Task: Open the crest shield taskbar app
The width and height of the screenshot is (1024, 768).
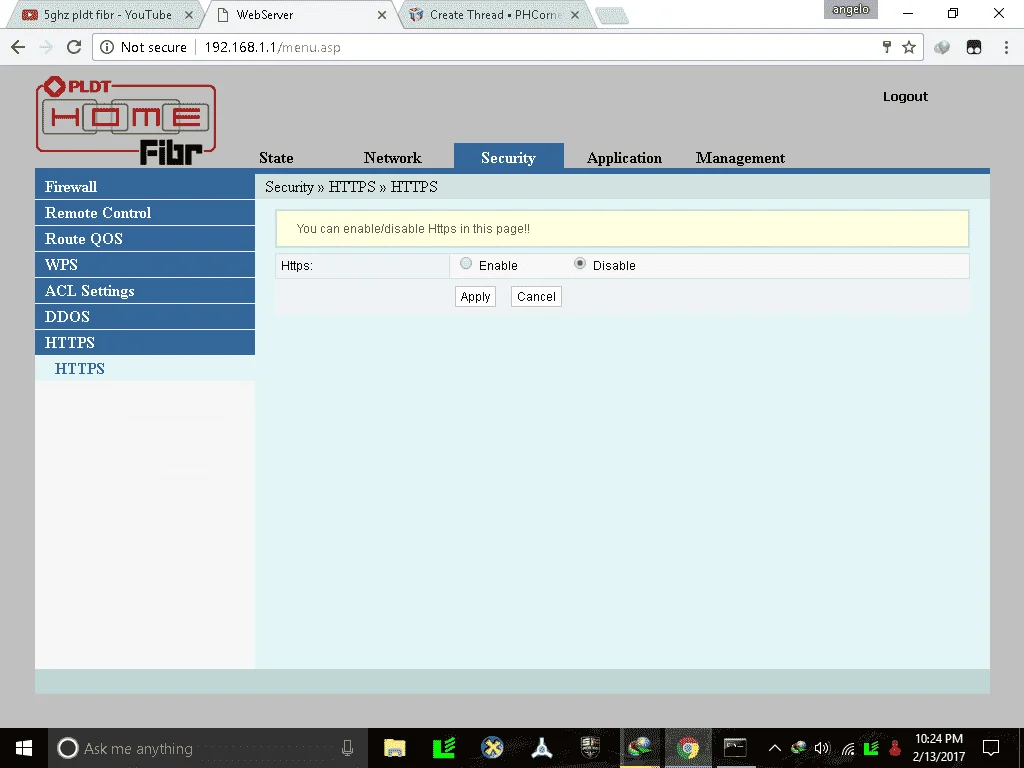Action: tap(590, 748)
